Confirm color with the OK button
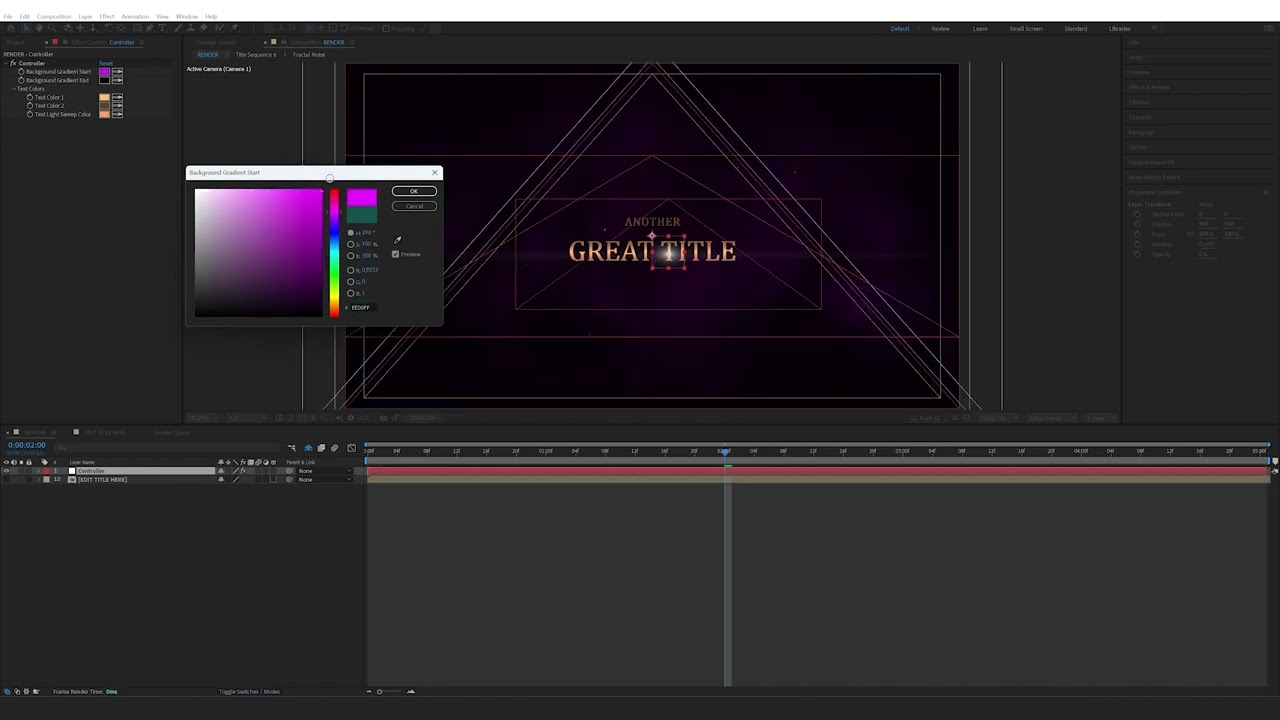The height and width of the screenshot is (720, 1280). click(x=414, y=191)
